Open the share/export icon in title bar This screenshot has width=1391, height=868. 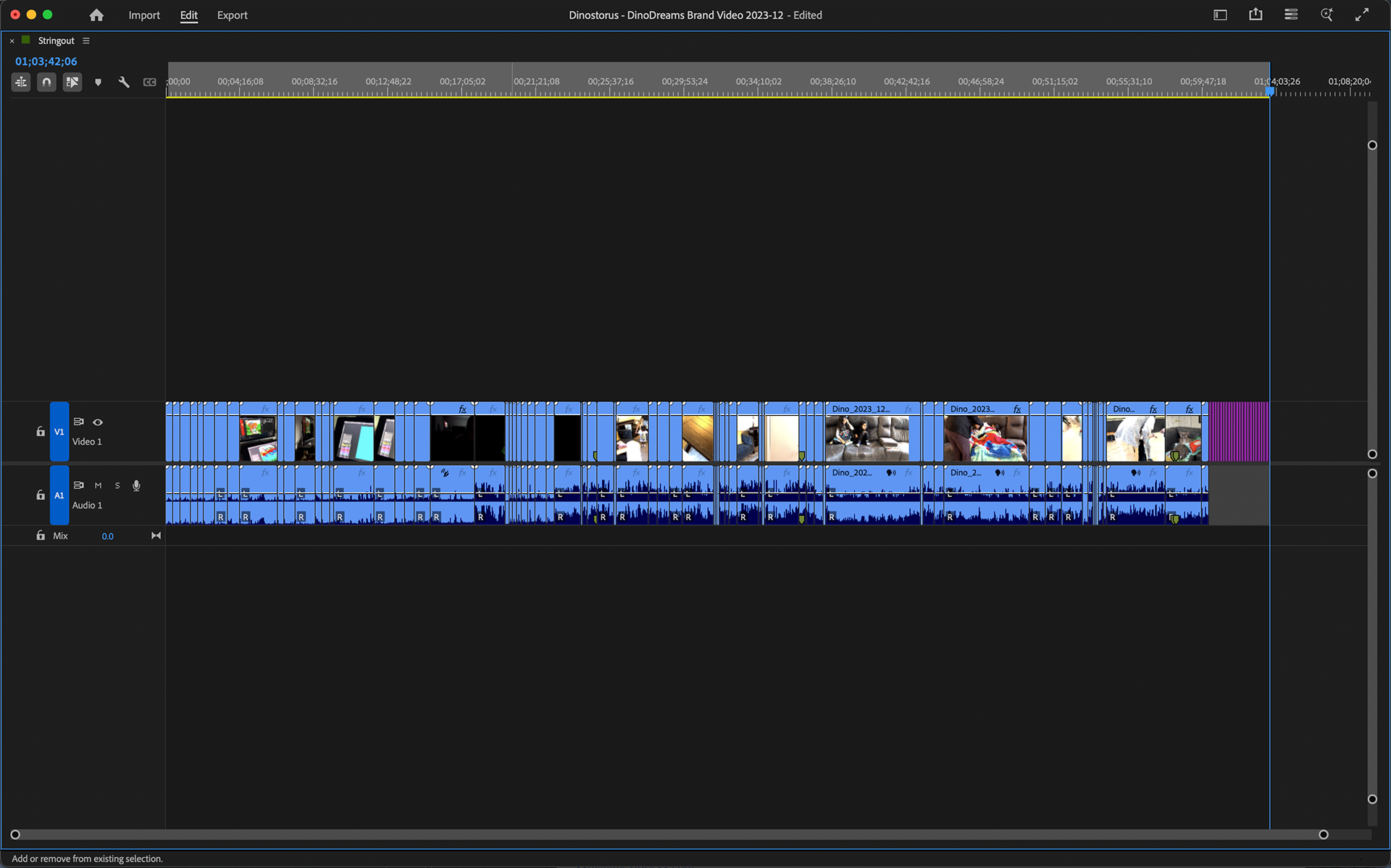point(1256,14)
